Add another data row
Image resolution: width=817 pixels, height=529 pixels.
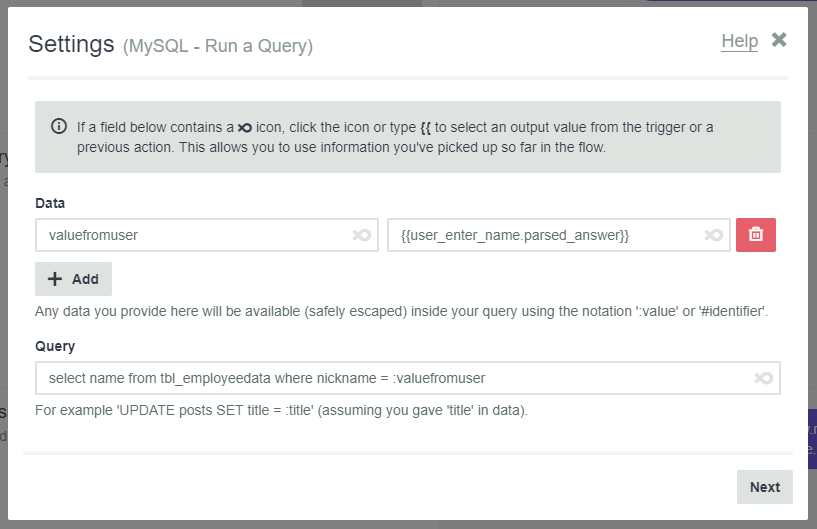pos(73,279)
